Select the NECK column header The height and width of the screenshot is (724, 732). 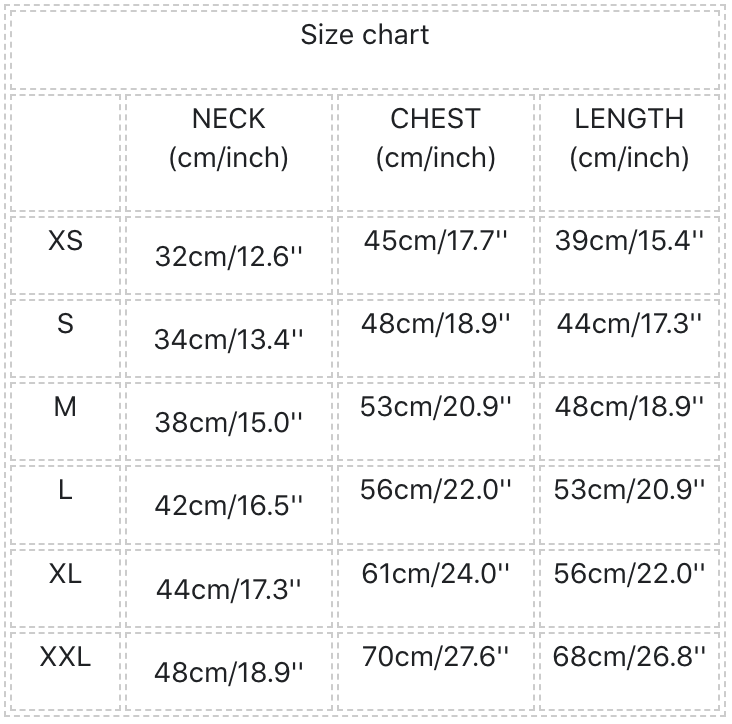(229, 137)
